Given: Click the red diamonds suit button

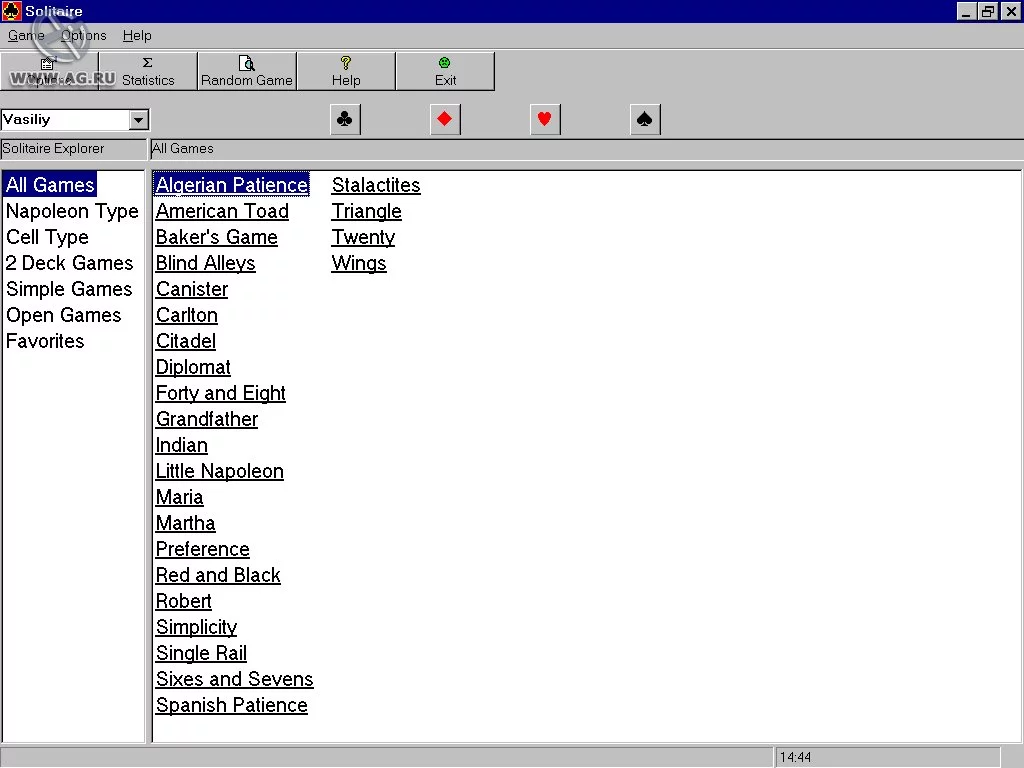Looking at the screenshot, I should pyautogui.click(x=445, y=120).
